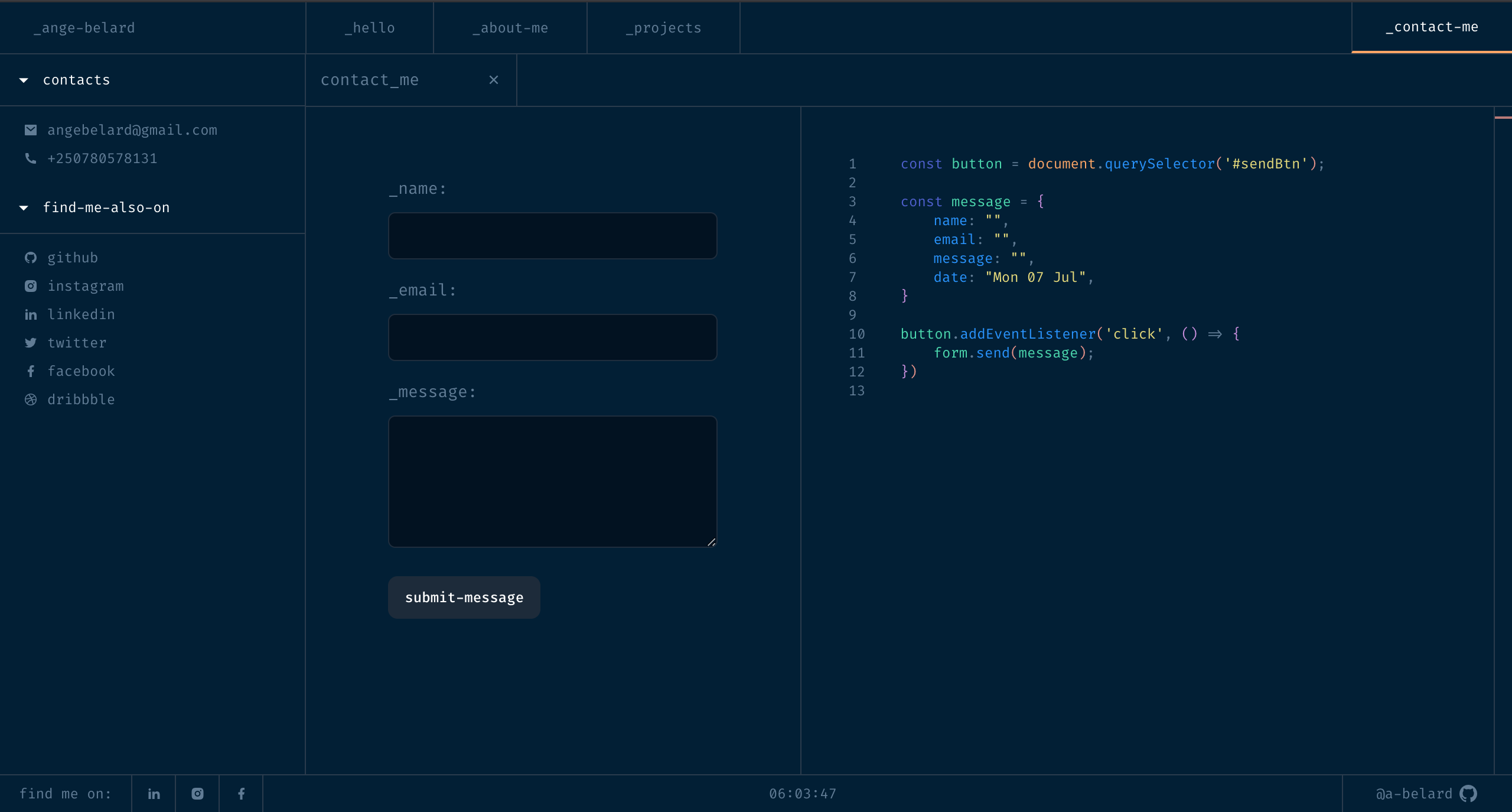This screenshot has height=812, width=1512.
Task: Click the angebelard@gmail.com email link
Action: (x=132, y=130)
